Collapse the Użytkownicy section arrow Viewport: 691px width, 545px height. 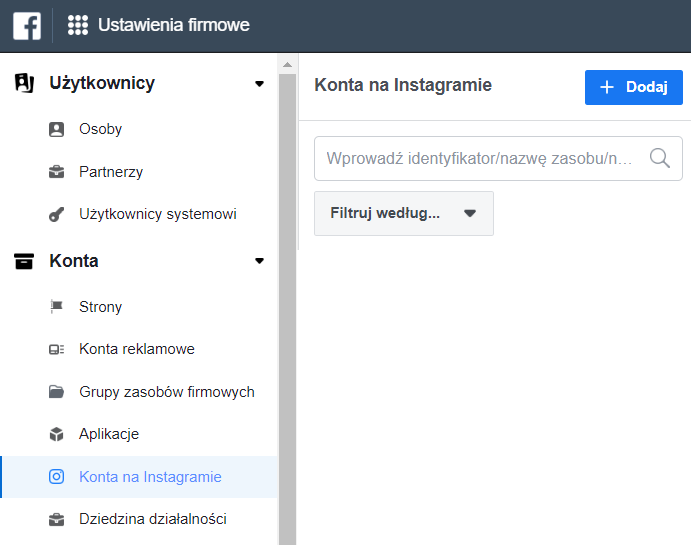tap(260, 84)
